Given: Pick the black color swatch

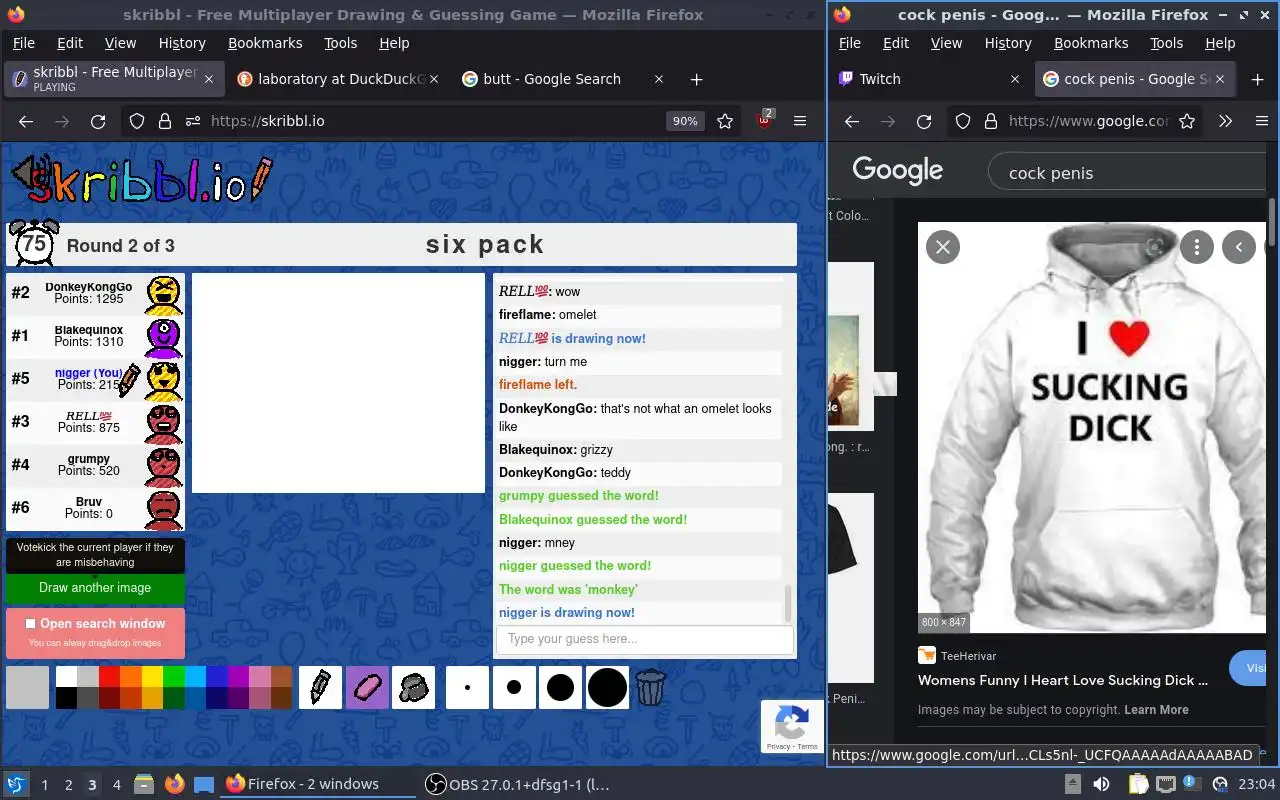Looking at the screenshot, I should tap(66, 698).
